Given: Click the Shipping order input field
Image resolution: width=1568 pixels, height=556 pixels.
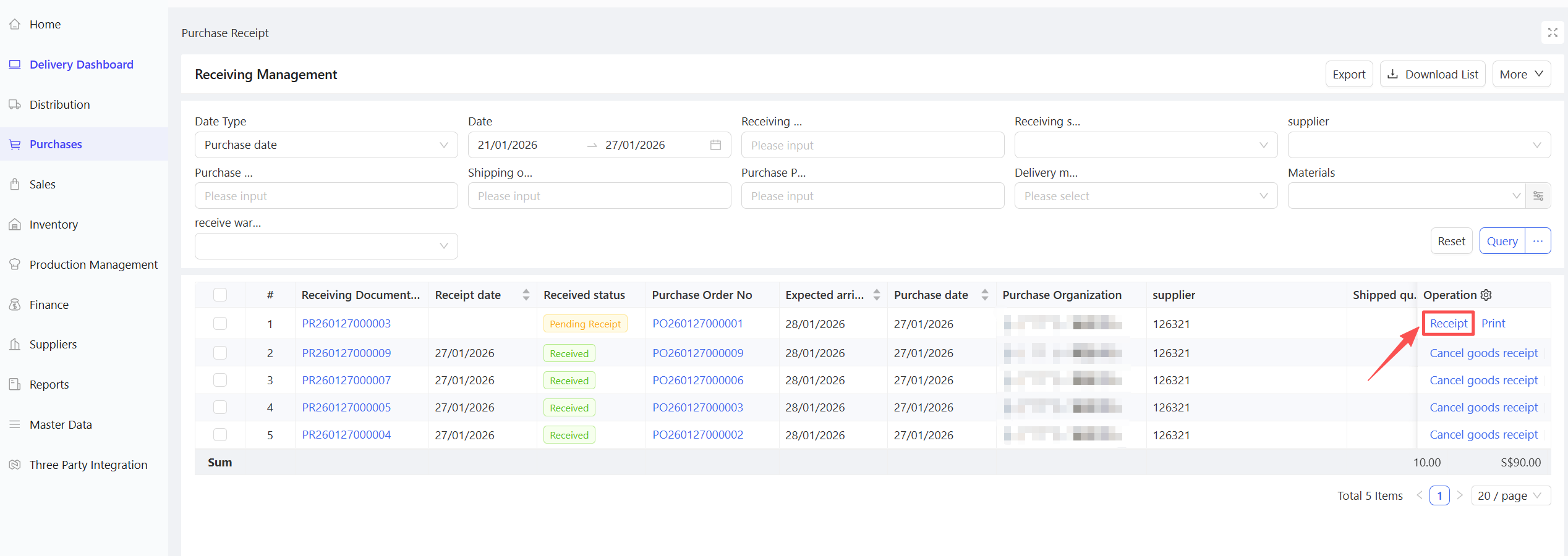Looking at the screenshot, I should pos(599,196).
